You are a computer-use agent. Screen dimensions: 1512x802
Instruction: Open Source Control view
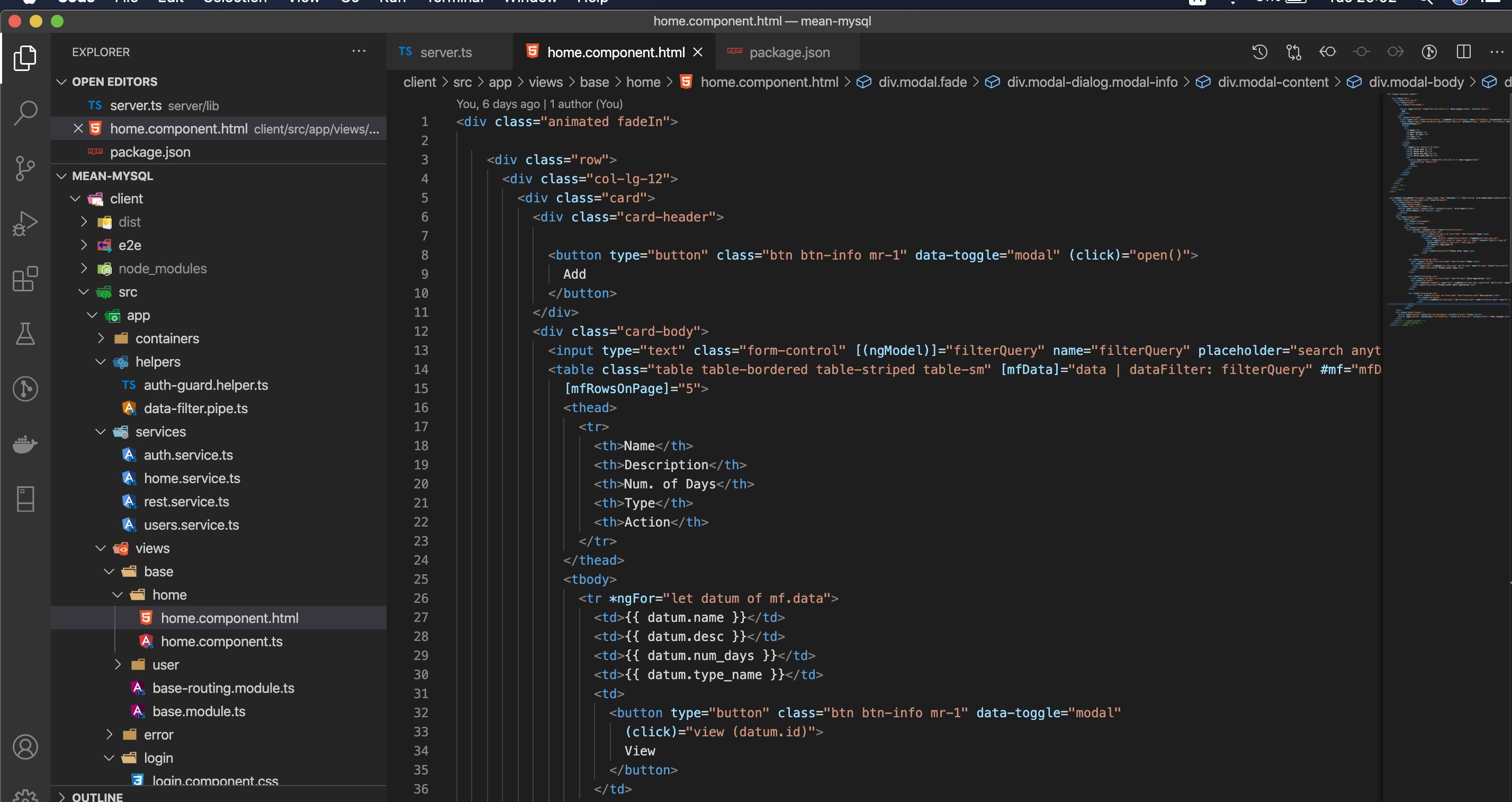25,168
